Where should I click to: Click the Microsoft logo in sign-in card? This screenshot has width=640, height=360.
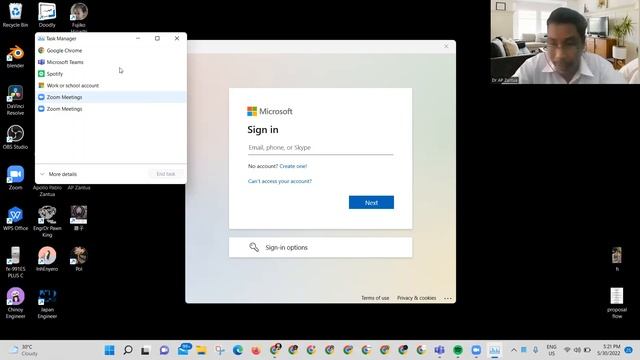coord(270,111)
